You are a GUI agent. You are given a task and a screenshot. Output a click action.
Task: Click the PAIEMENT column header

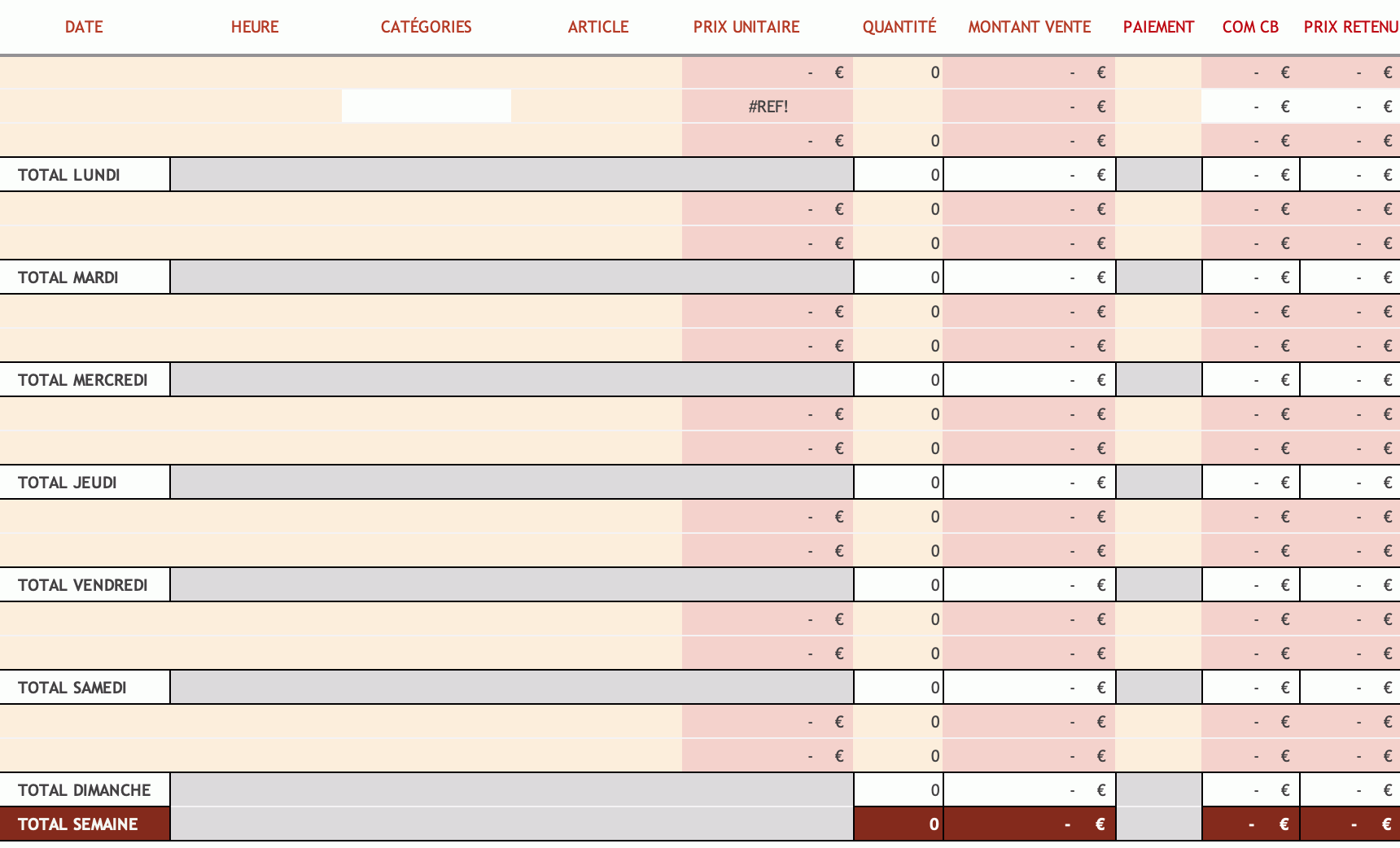point(1158,27)
